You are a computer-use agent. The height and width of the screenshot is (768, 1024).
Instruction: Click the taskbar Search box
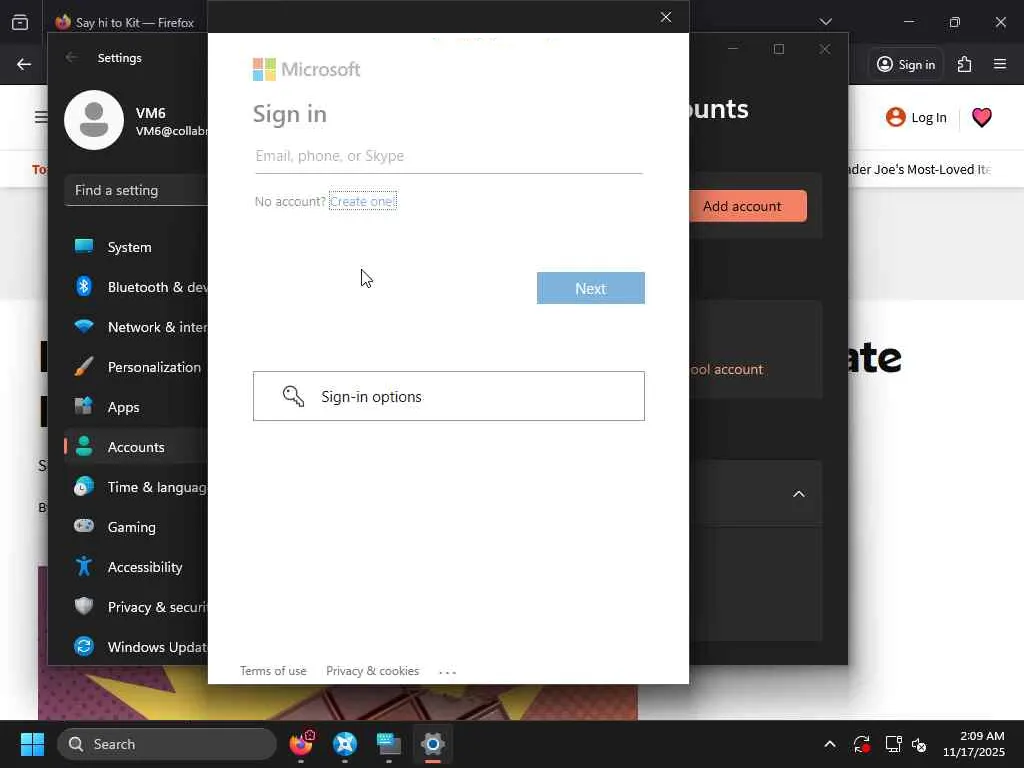point(167,744)
